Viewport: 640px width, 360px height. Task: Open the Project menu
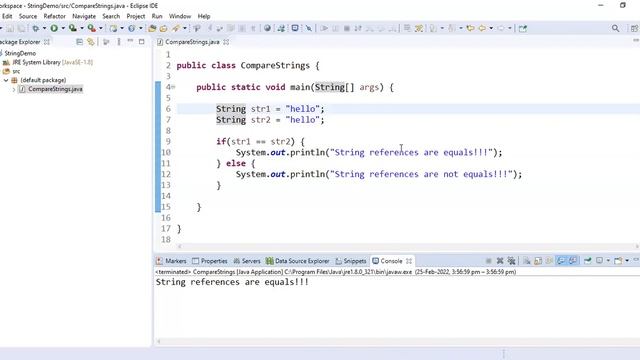pos(136,16)
